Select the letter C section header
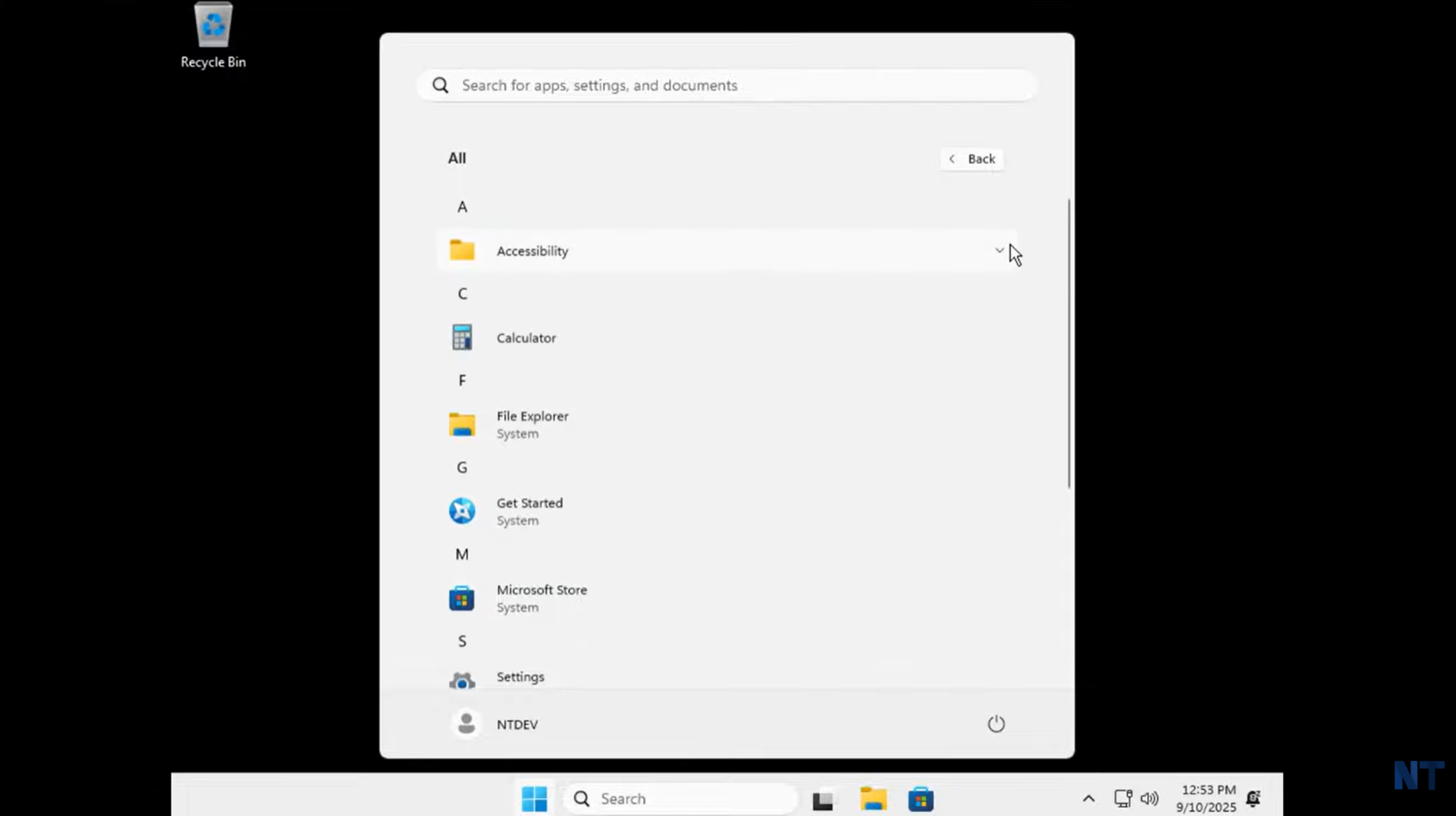This screenshot has width=1456, height=816. pyautogui.click(x=462, y=294)
